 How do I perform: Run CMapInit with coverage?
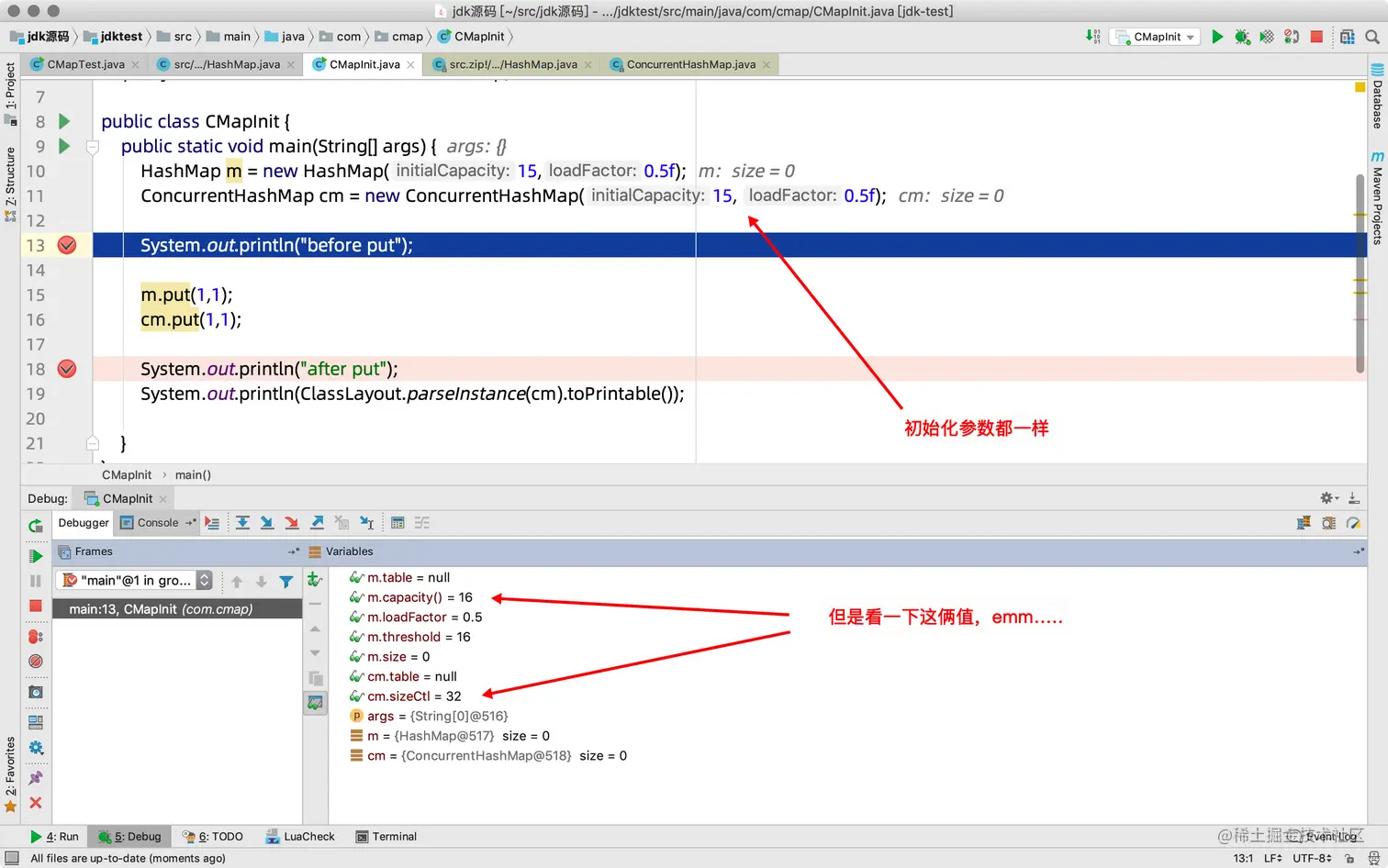[x=1267, y=37]
